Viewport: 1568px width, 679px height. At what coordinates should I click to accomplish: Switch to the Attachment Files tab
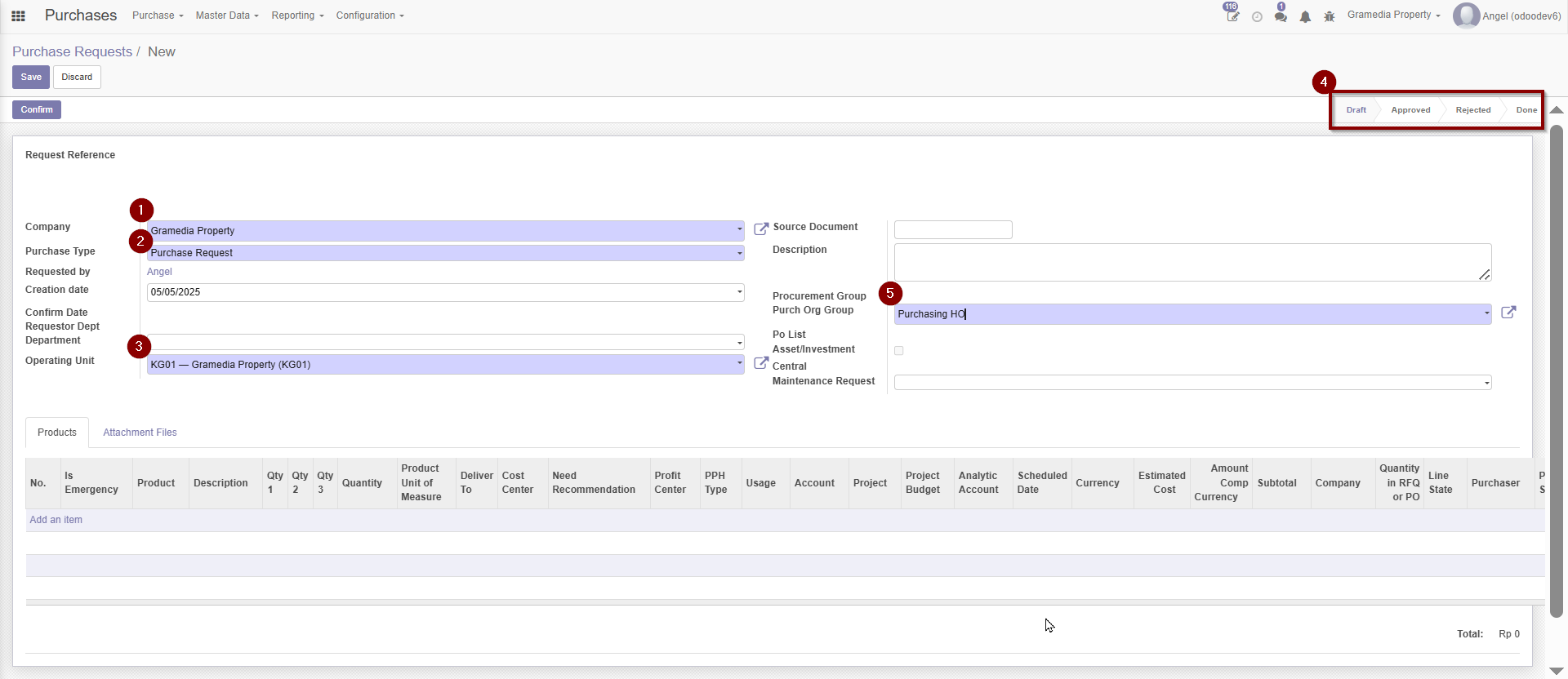[140, 433]
